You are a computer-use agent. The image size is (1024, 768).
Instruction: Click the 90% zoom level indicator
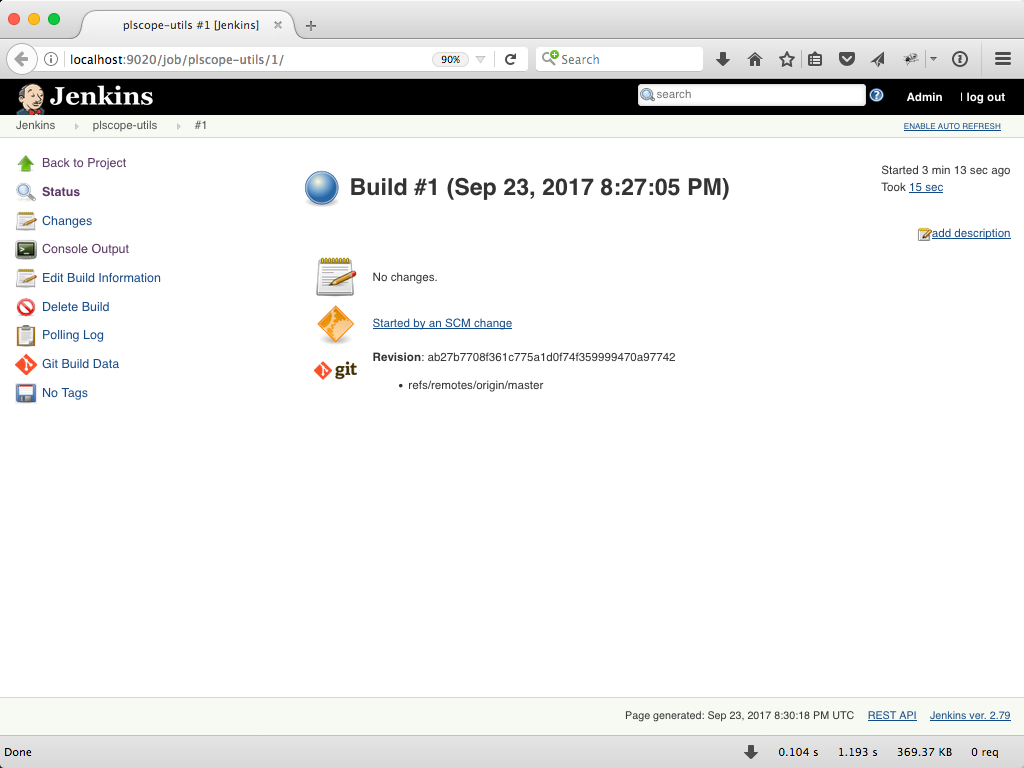pyautogui.click(x=451, y=59)
